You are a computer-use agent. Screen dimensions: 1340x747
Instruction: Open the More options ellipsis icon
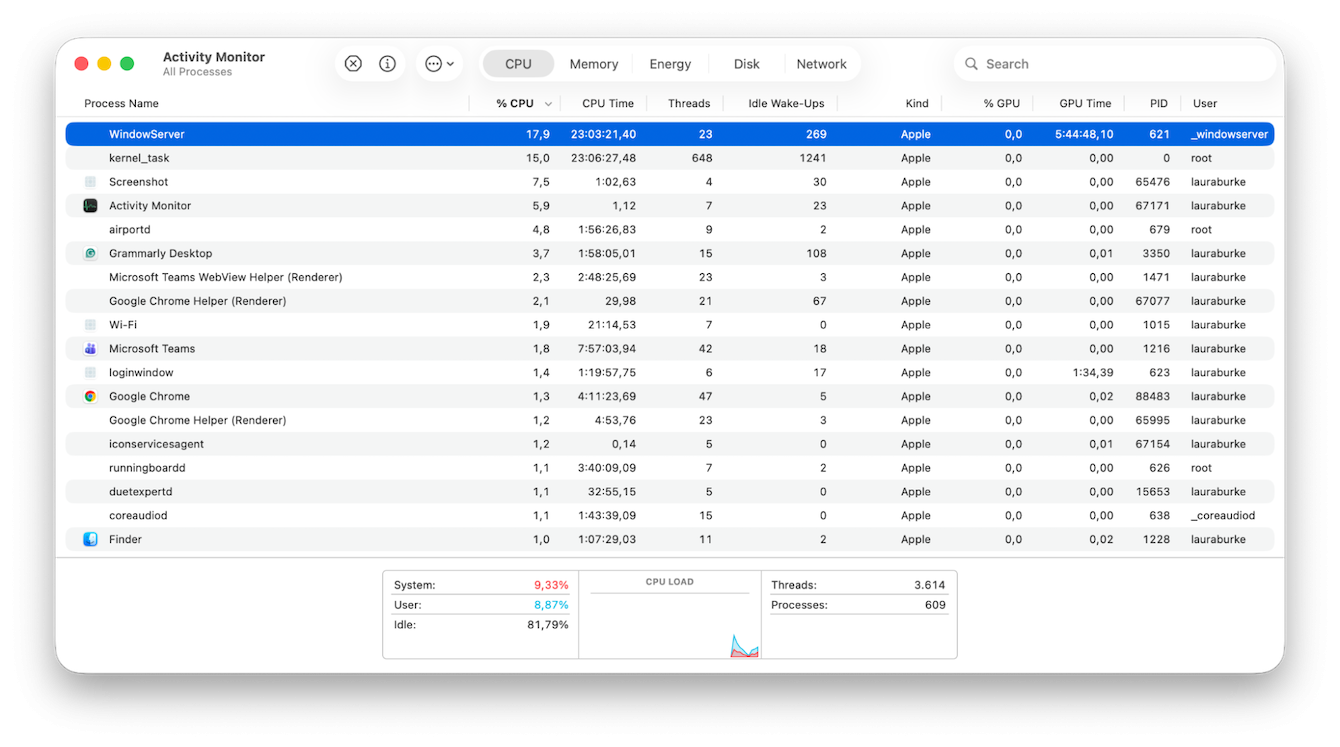click(x=433, y=62)
